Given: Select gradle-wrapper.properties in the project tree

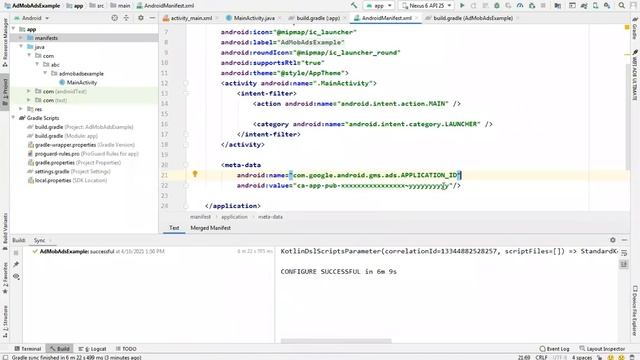Looking at the screenshot, I should [x=81, y=144].
